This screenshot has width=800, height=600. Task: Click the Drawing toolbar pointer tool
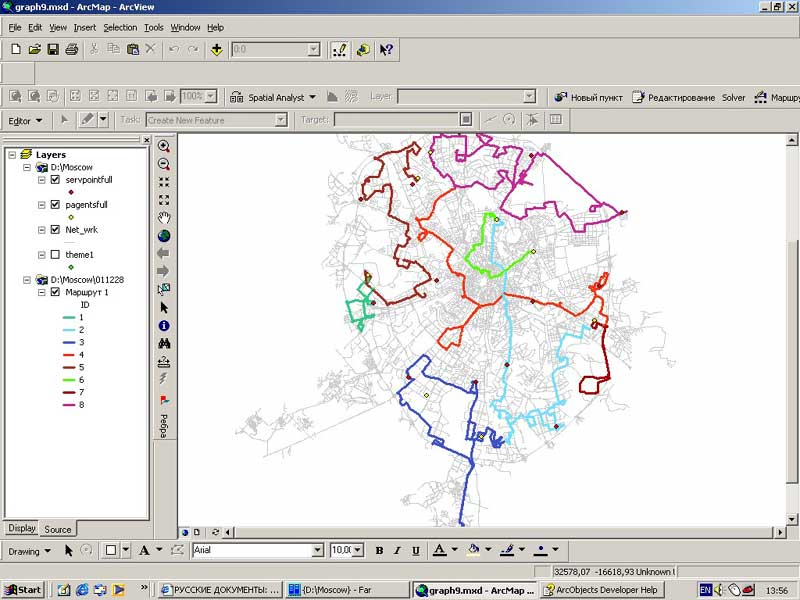(x=68, y=551)
